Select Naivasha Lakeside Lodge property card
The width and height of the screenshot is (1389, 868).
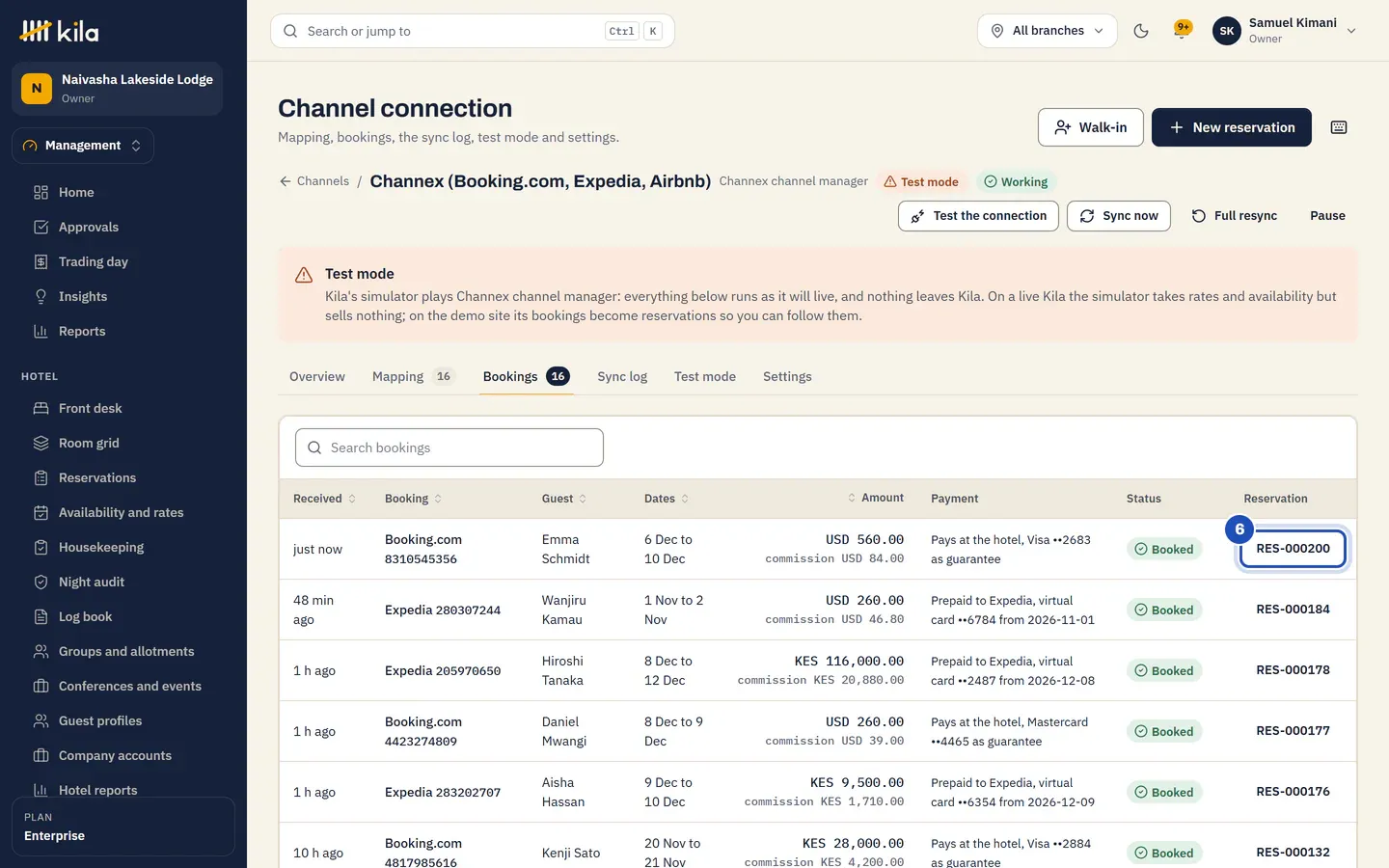pos(118,89)
